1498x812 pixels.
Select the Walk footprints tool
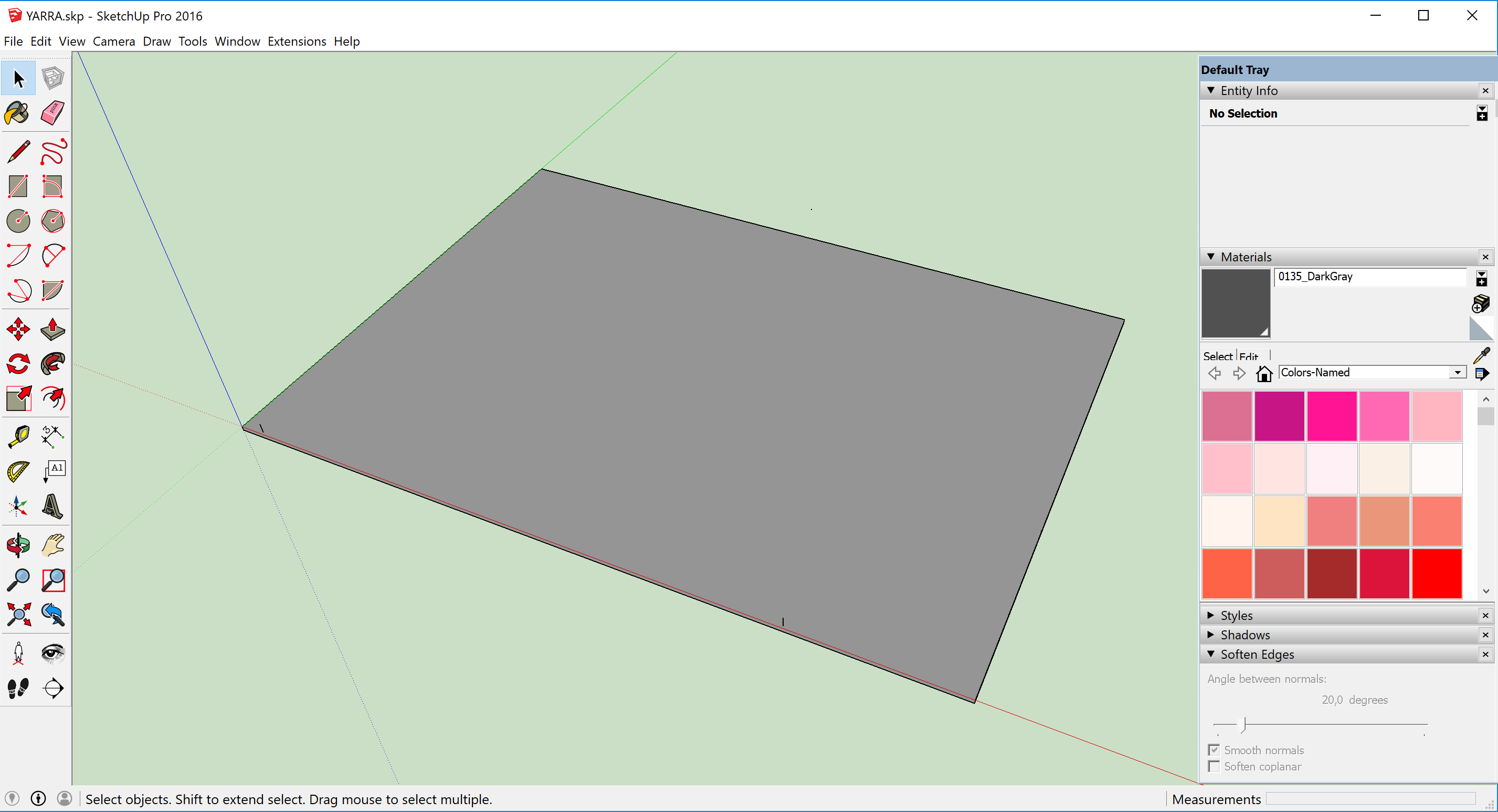tap(18, 688)
